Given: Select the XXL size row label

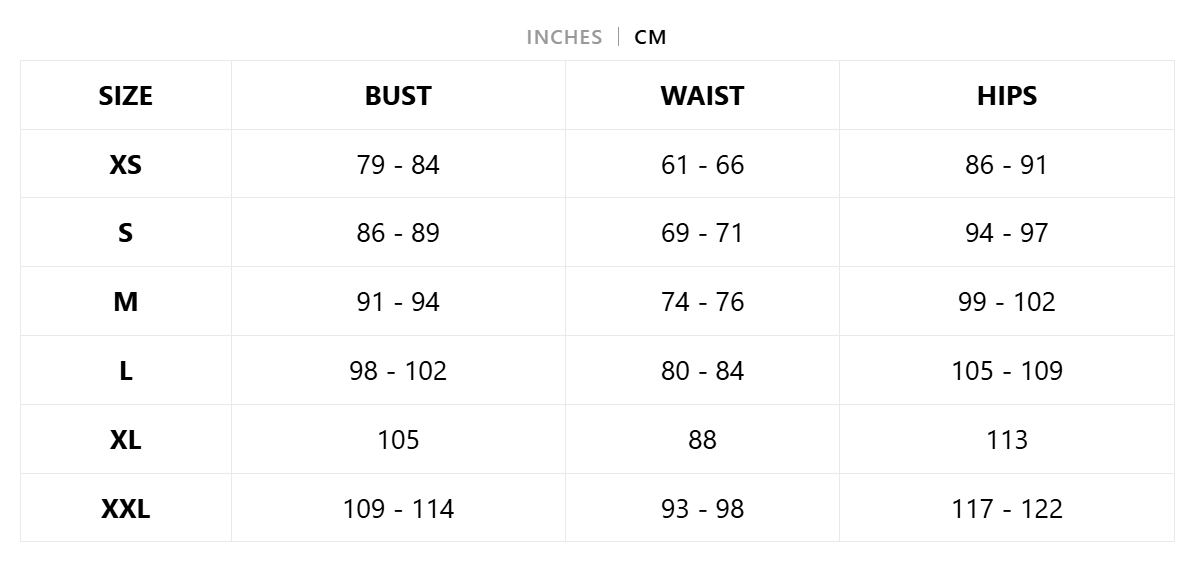Looking at the screenshot, I should tap(126, 509).
